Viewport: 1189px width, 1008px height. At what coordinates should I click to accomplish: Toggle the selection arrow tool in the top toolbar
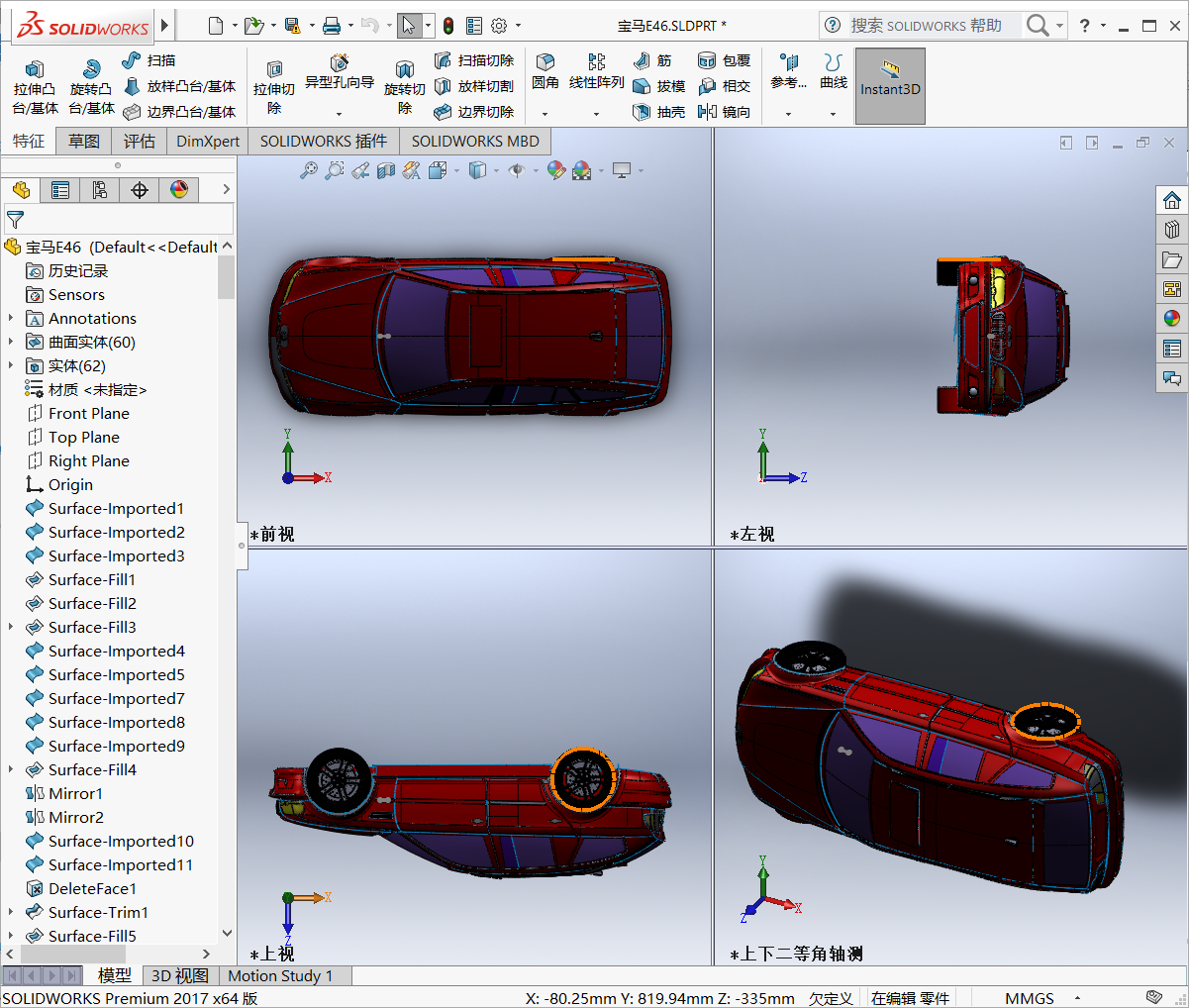click(x=409, y=26)
